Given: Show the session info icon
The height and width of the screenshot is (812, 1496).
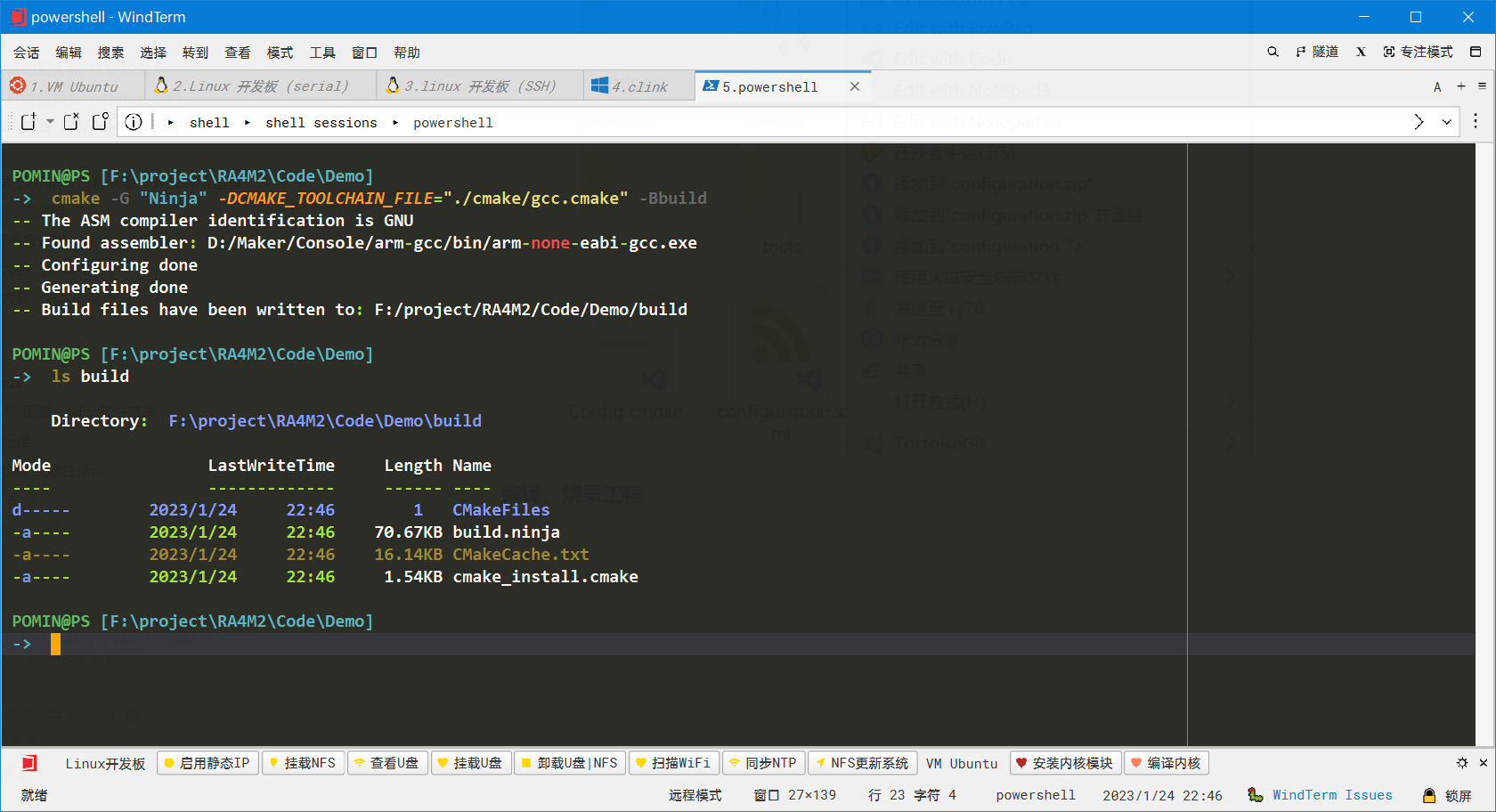Looking at the screenshot, I should pyautogui.click(x=134, y=122).
